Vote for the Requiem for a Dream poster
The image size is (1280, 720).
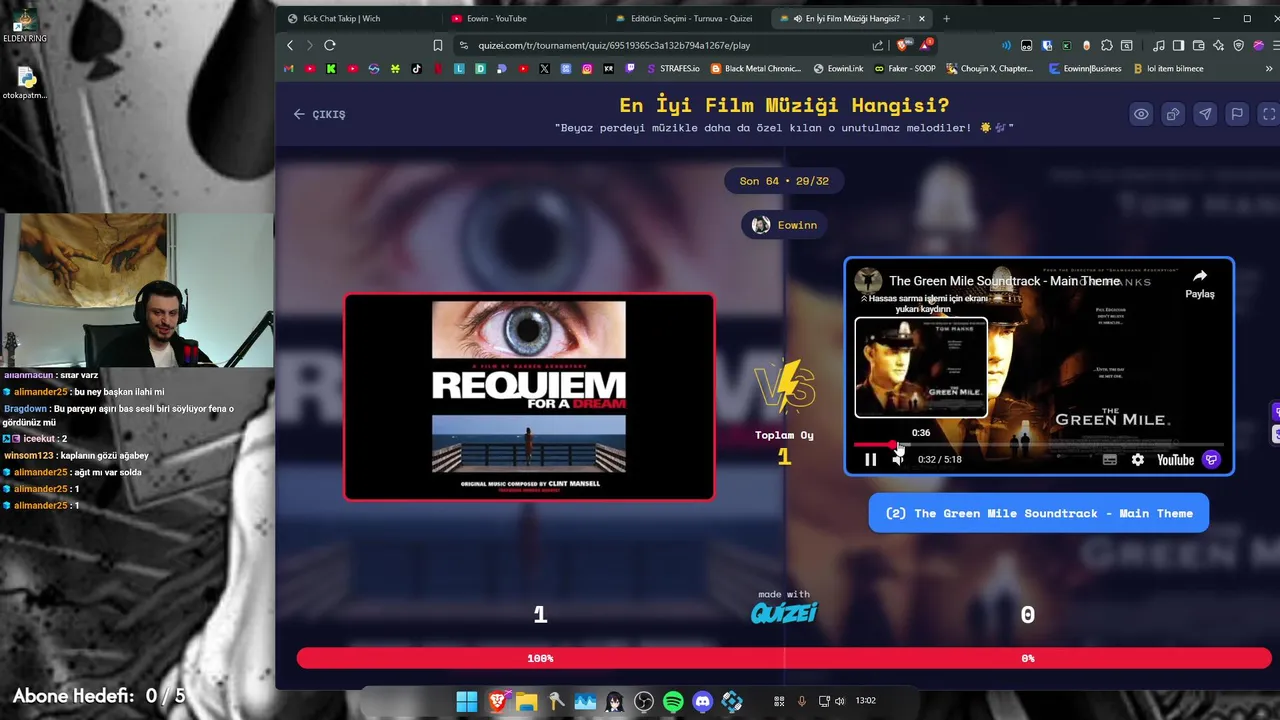529,396
